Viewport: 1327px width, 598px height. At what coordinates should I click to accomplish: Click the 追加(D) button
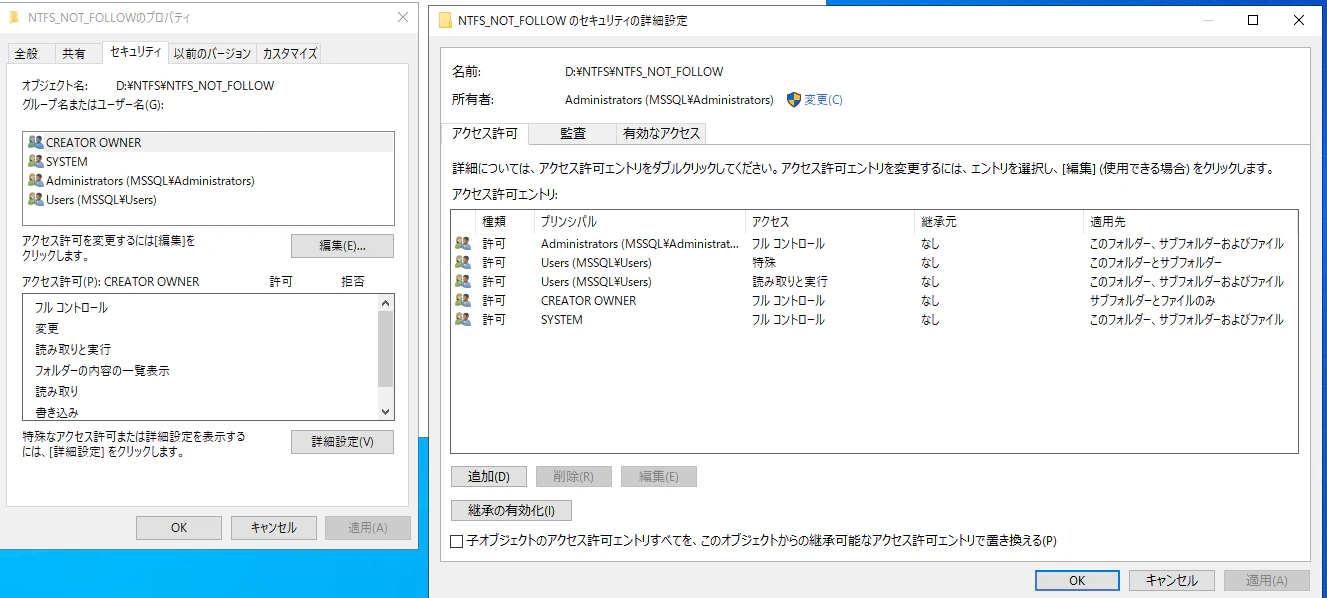(x=489, y=477)
